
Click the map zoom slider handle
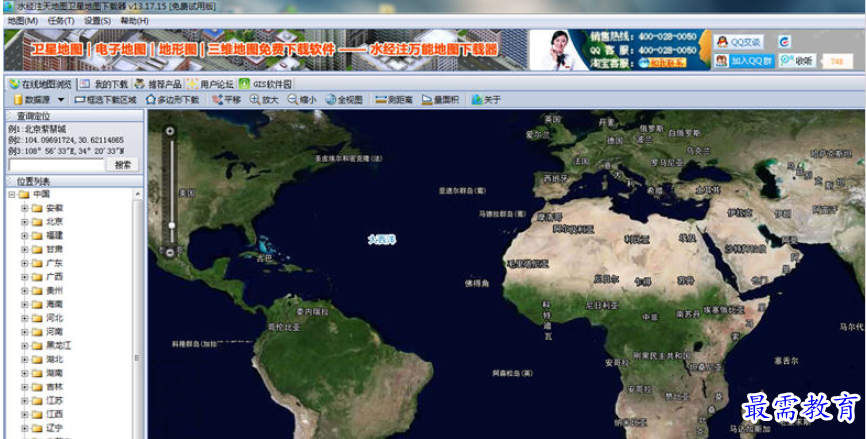[172, 225]
